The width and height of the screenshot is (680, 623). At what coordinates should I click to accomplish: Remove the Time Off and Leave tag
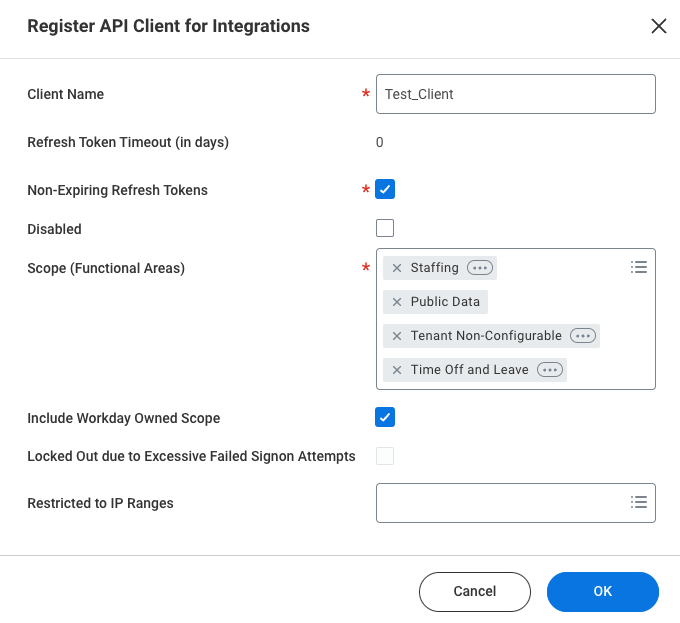(397, 370)
